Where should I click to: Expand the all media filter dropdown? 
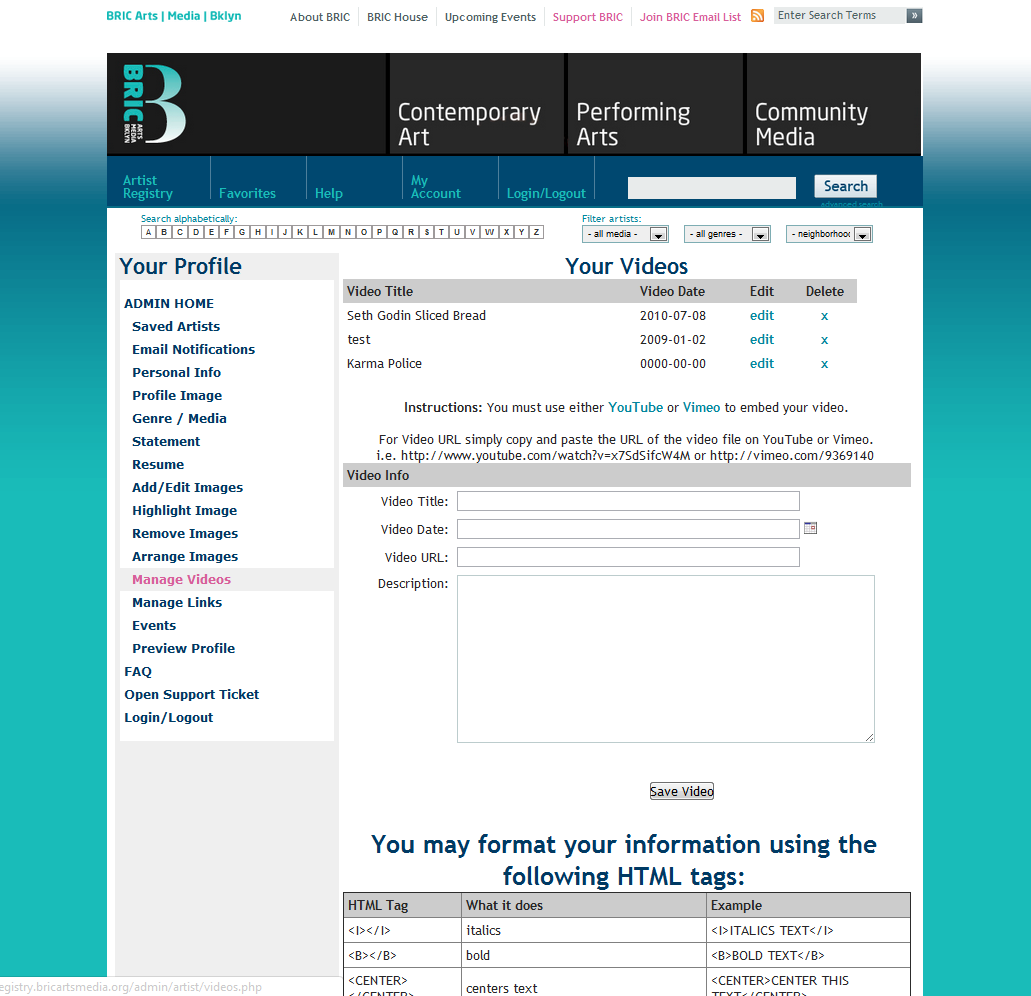pyautogui.click(x=625, y=234)
